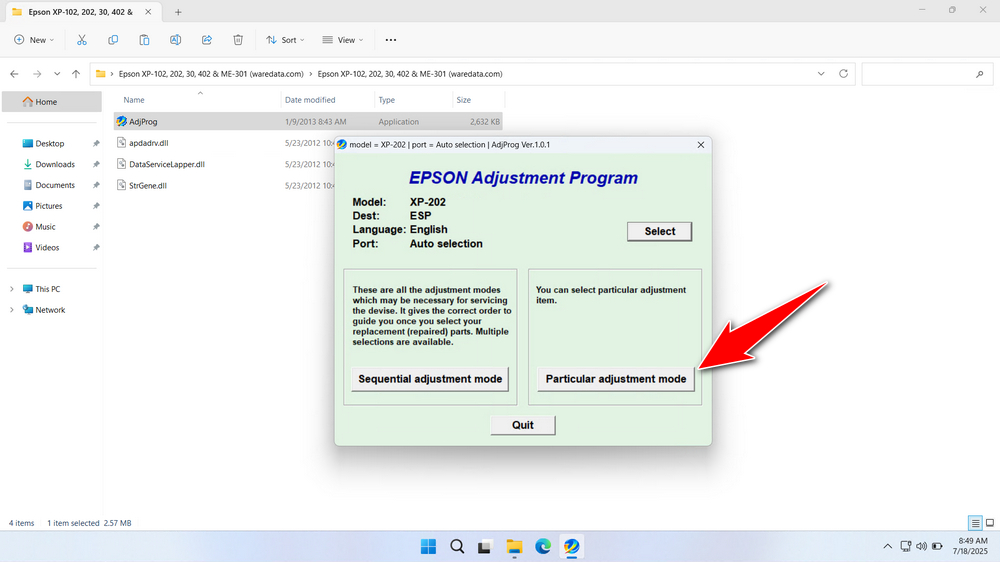Close the AdjProg dialog window

click(x=700, y=145)
